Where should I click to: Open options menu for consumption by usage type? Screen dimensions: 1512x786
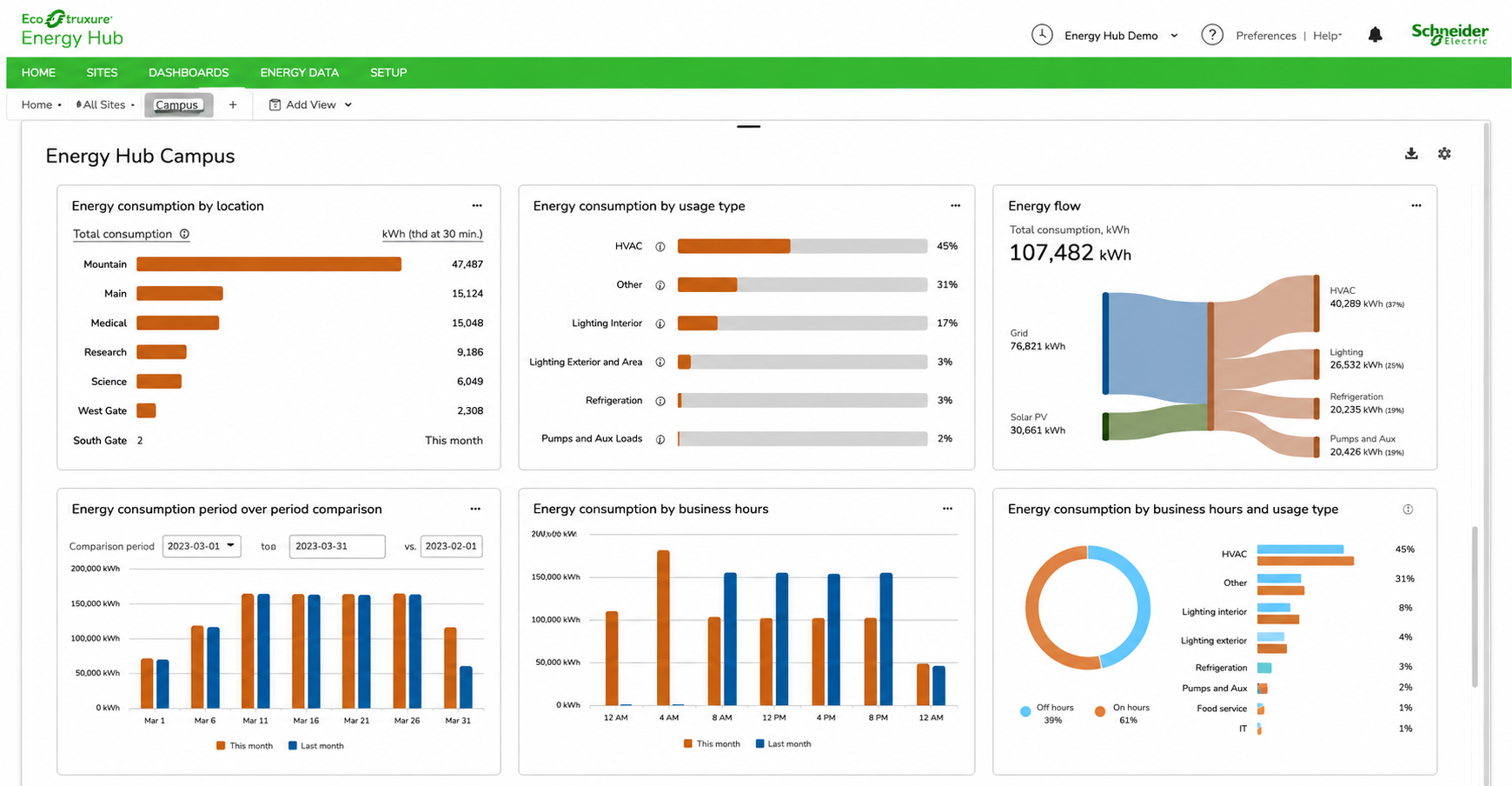[x=955, y=206]
